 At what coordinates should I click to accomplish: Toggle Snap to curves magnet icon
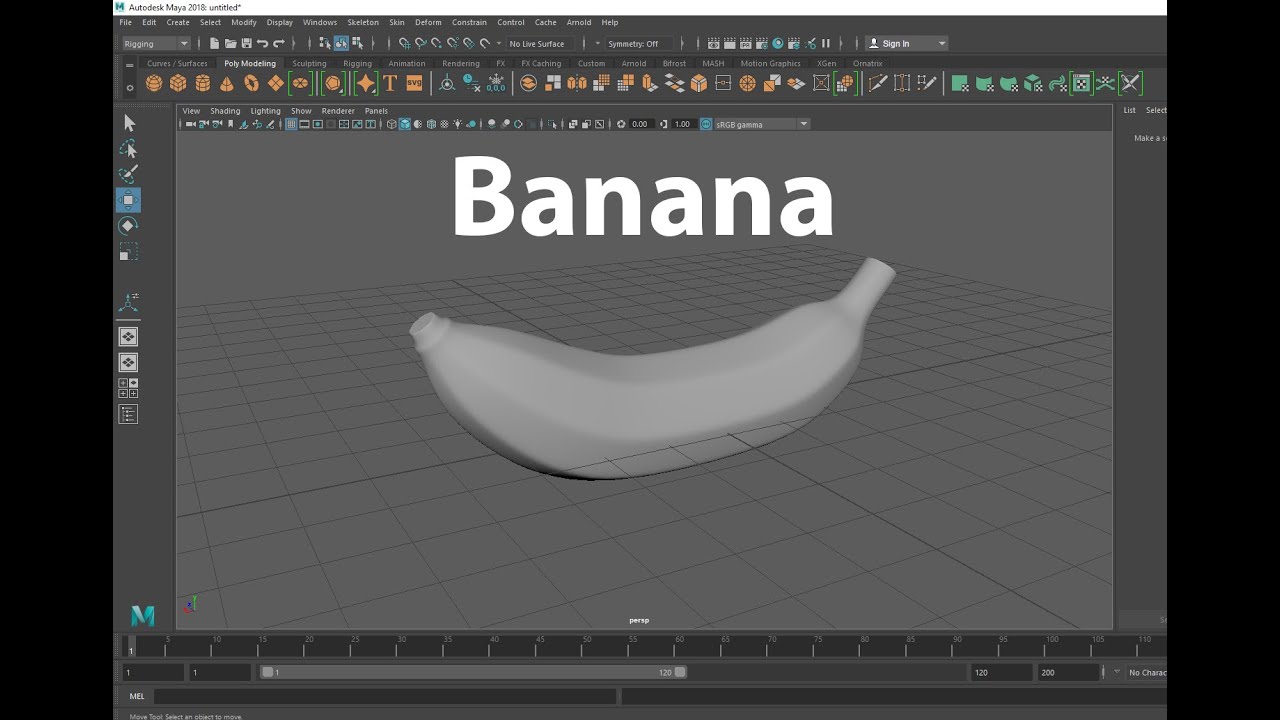click(420, 43)
